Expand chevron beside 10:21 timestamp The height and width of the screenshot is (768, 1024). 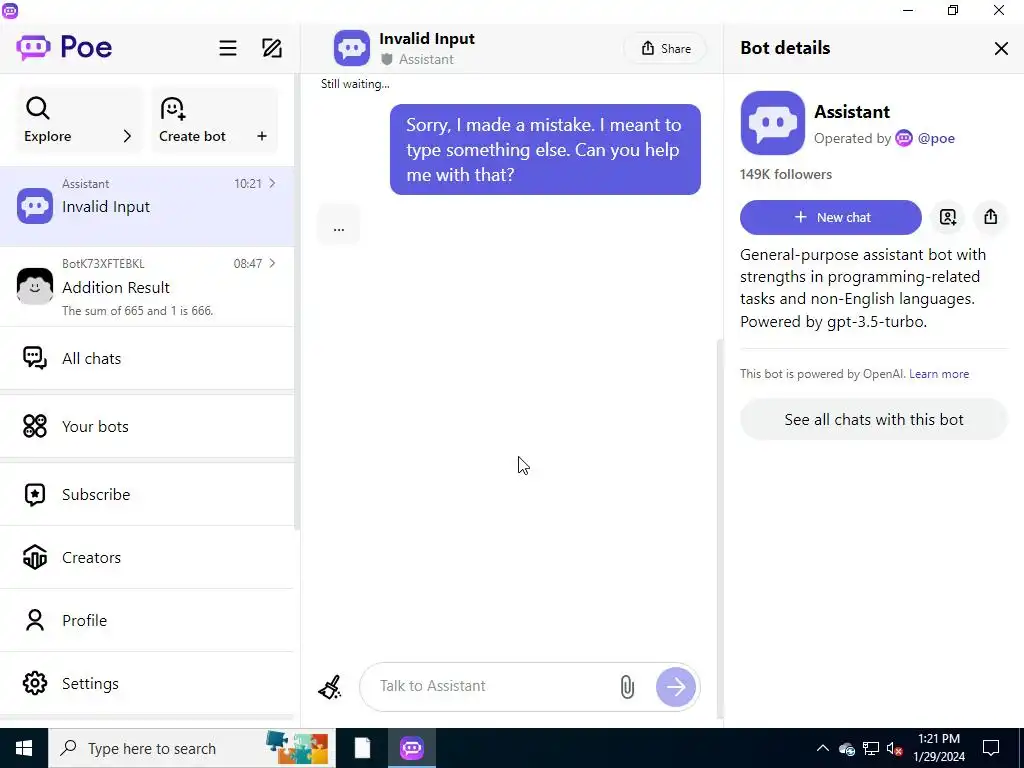coord(272,183)
